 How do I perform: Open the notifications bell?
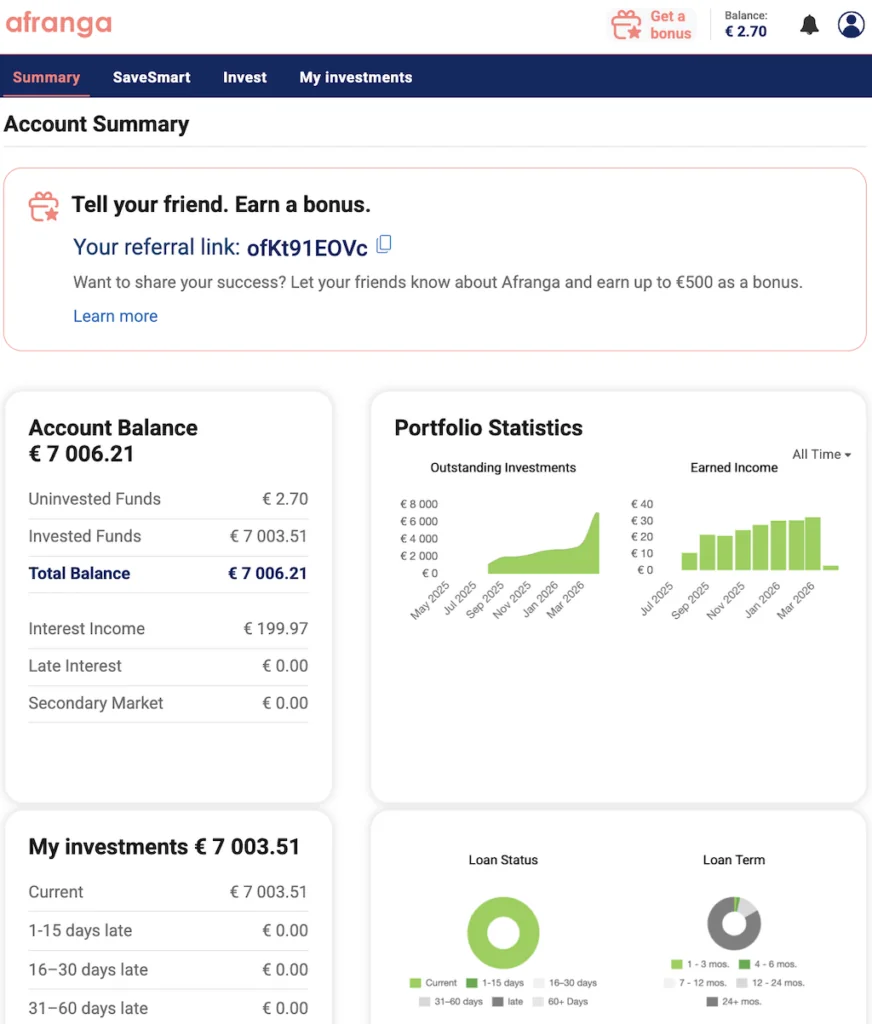[x=809, y=24]
